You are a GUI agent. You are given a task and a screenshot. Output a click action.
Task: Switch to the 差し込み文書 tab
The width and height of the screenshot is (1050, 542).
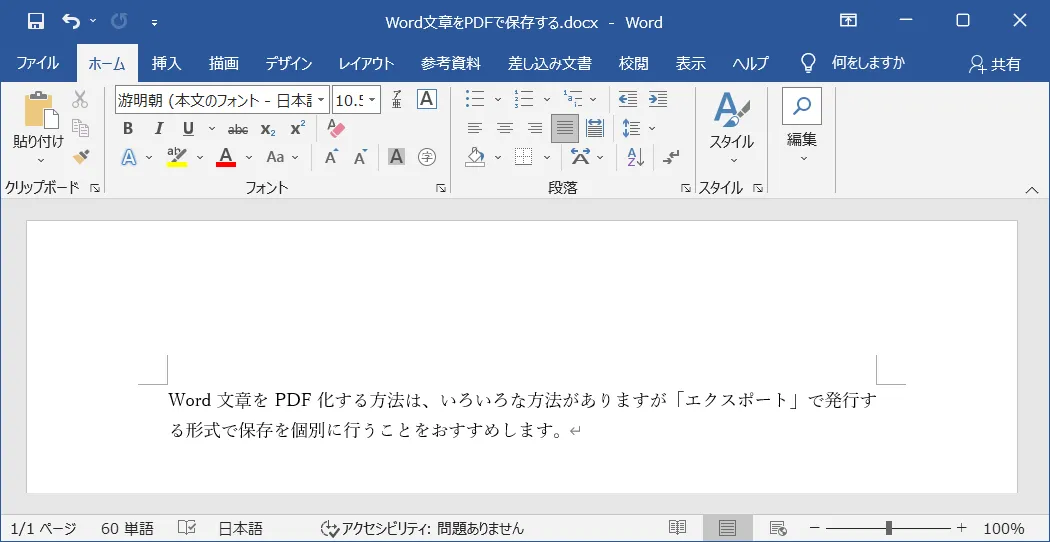click(549, 64)
